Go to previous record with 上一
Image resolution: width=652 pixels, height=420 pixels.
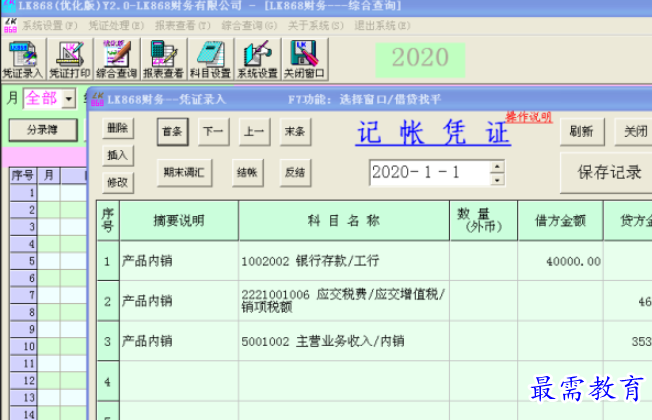(x=254, y=132)
